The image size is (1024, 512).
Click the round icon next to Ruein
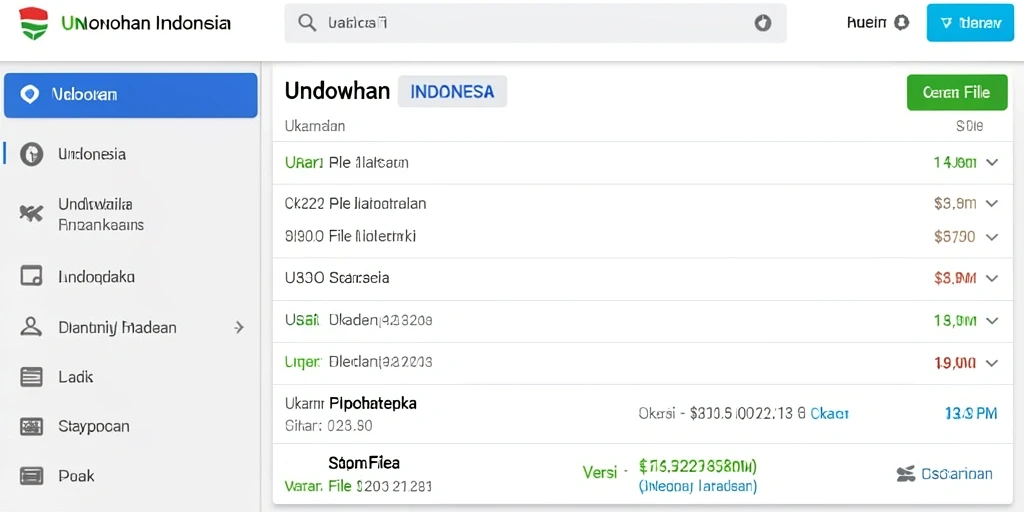click(901, 23)
